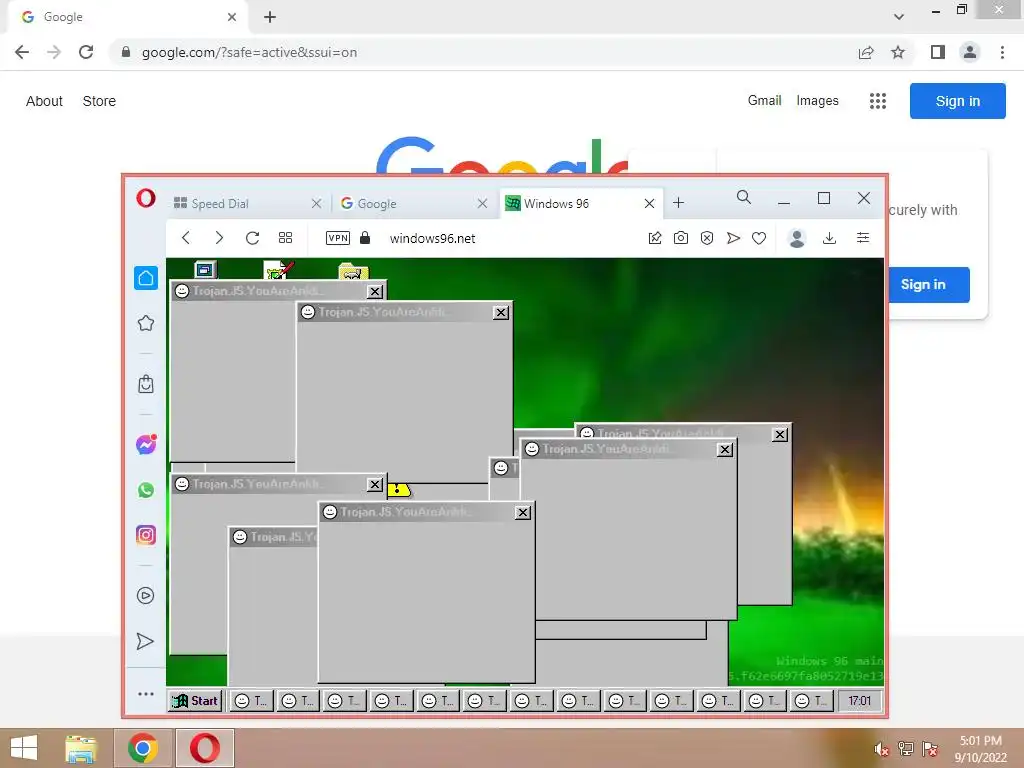Screen dimensions: 1024x768
Task: Click Windows 96 taskbar clock 17:01
Action: 859,701
